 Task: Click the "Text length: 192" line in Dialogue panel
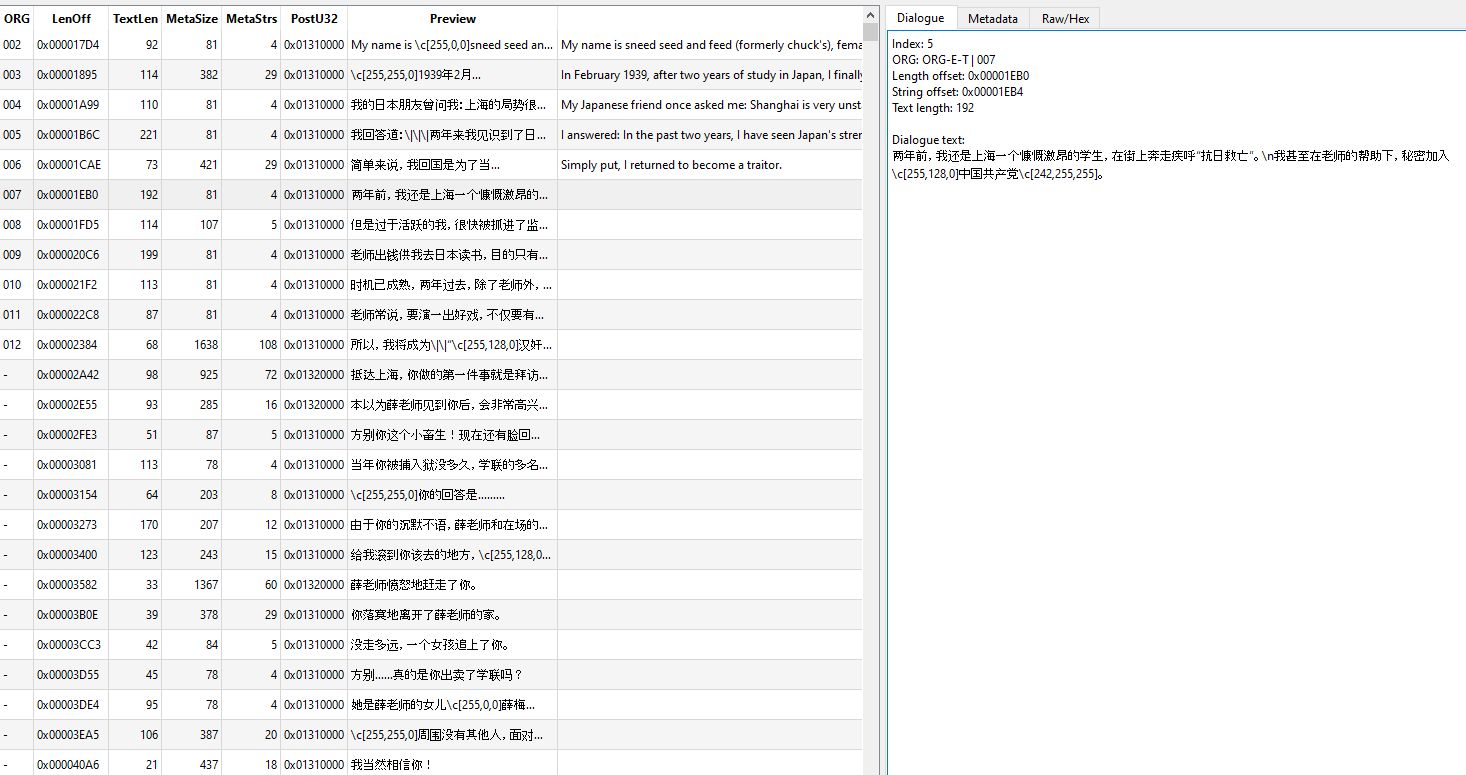point(933,108)
